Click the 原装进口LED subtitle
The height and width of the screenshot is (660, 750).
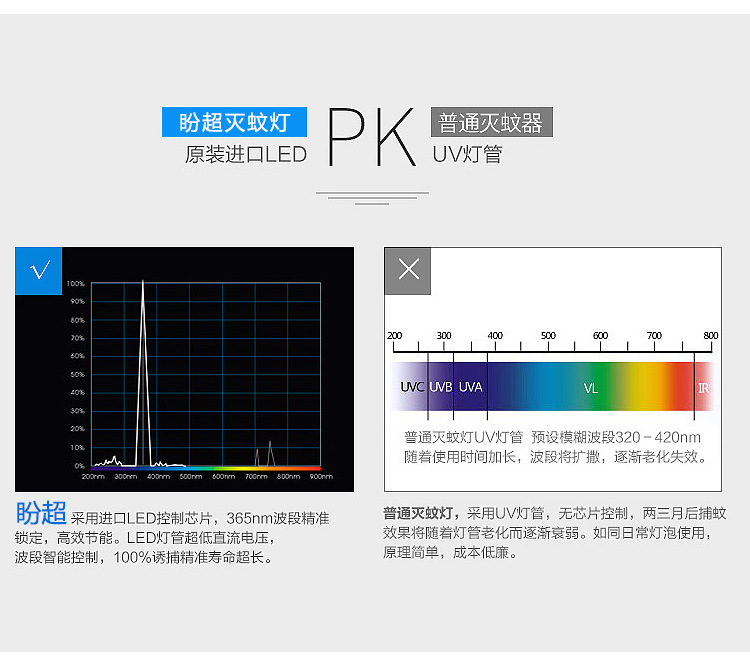[246, 154]
